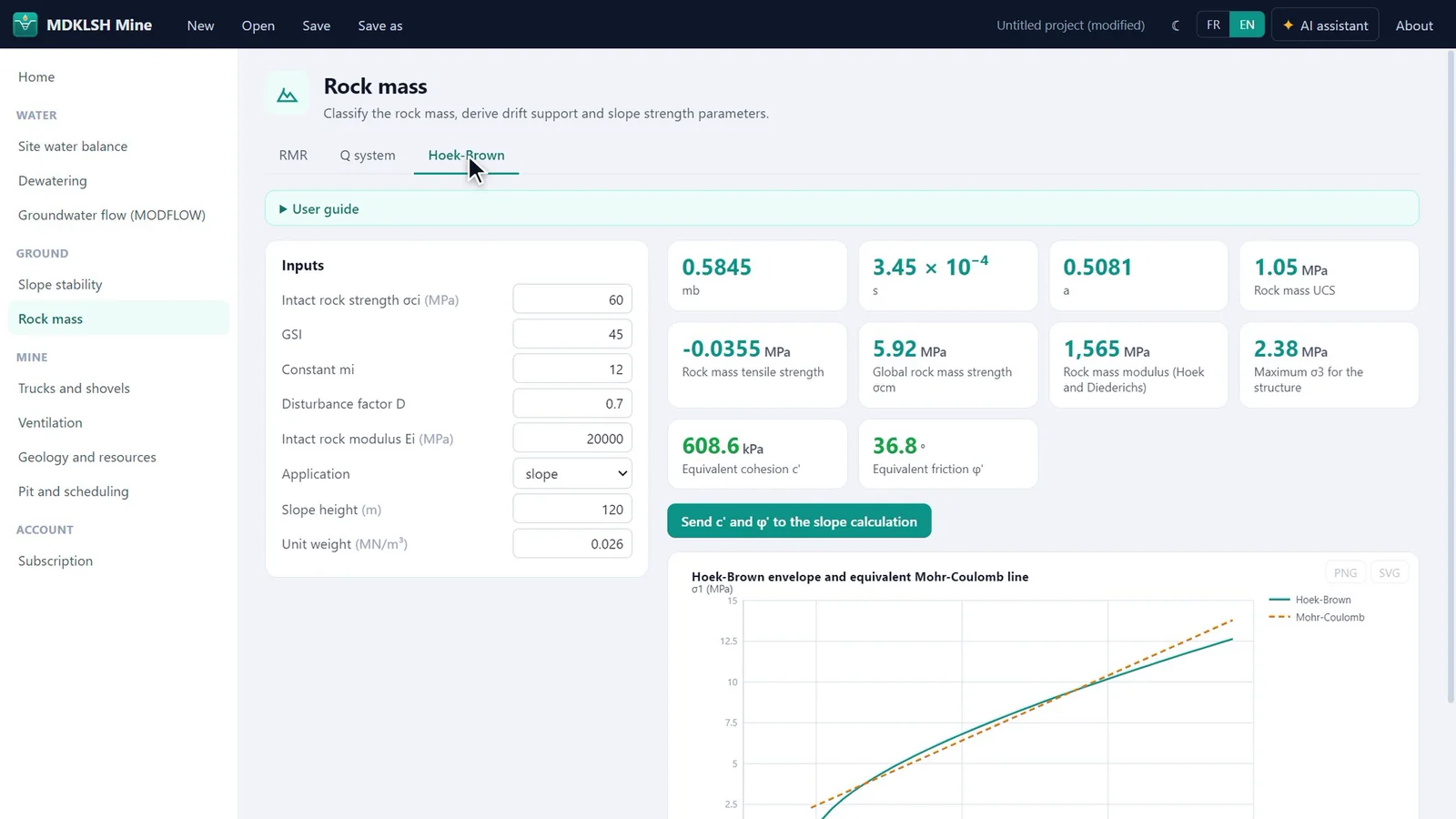1456x819 pixels.
Task: Open Site water balance page
Action: click(x=118, y=147)
